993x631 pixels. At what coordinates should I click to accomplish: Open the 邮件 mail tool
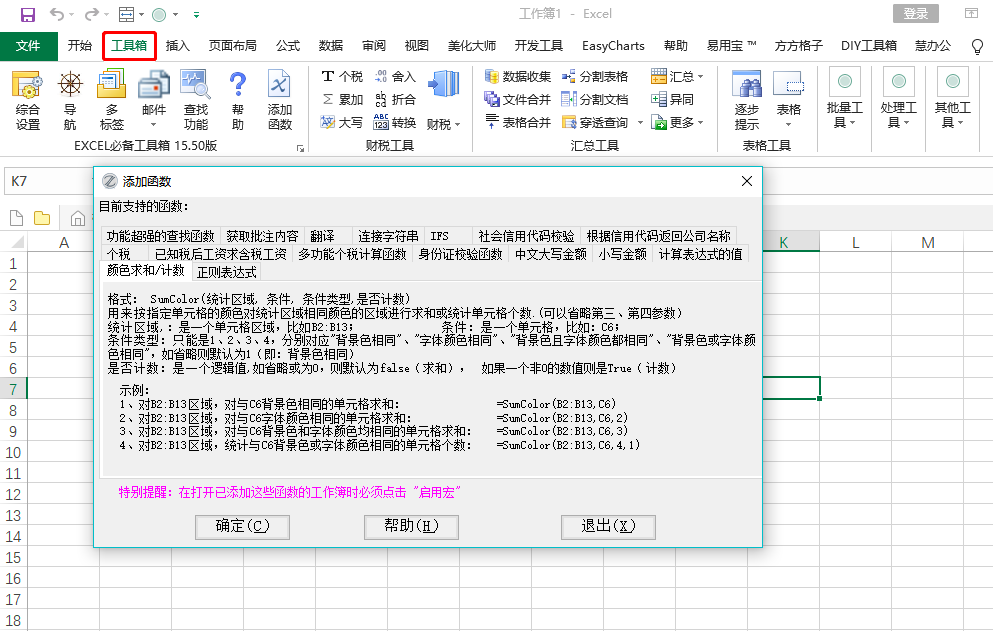click(x=154, y=93)
